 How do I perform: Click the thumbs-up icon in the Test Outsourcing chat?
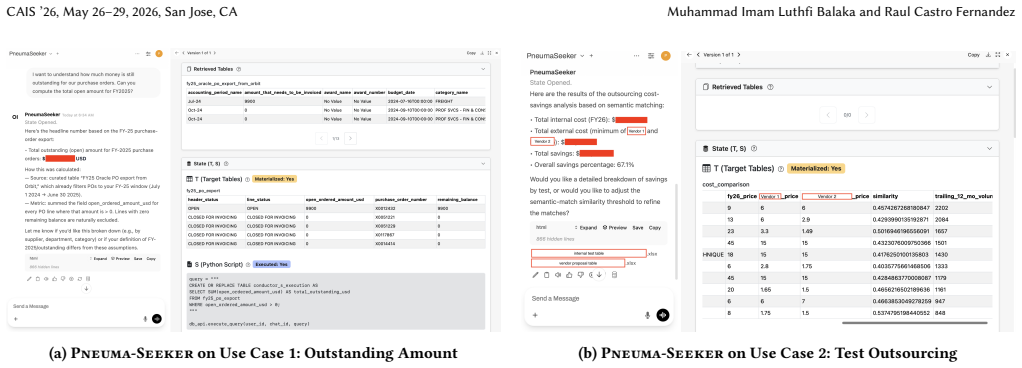(568, 274)
